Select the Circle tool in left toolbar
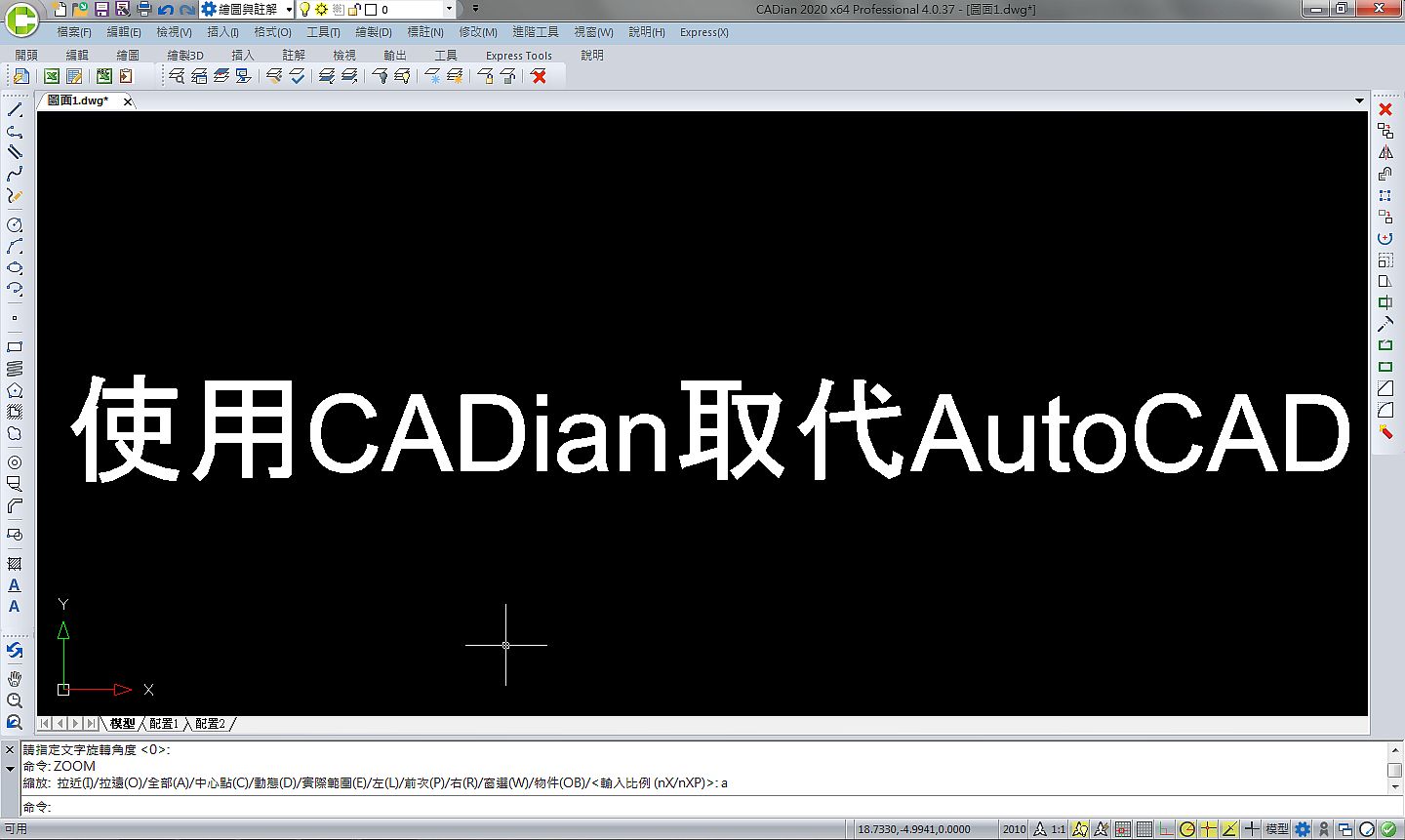1405x840 pixels. click(15, 224)
